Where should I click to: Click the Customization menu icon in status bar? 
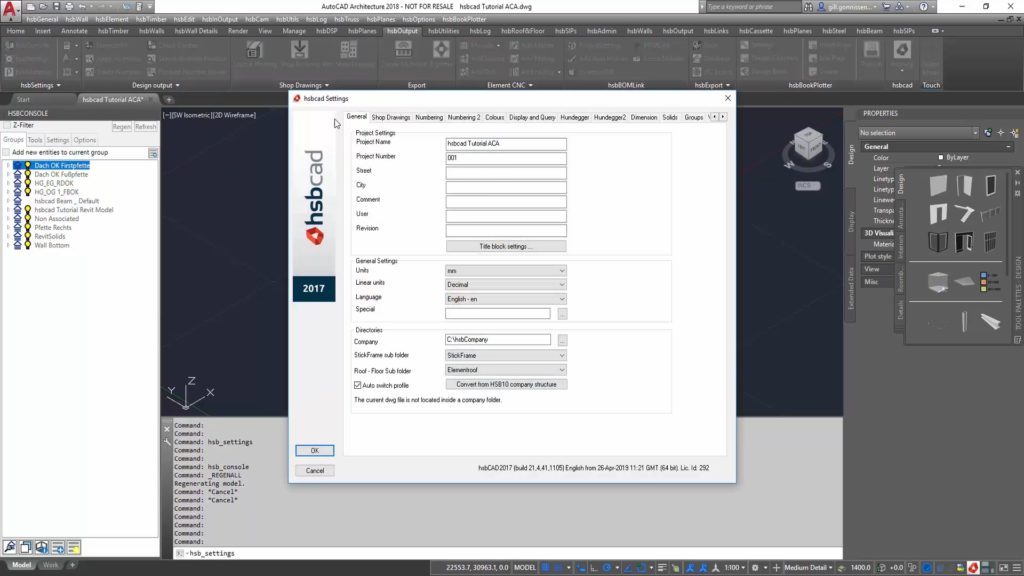click(x=1016, y=568)
